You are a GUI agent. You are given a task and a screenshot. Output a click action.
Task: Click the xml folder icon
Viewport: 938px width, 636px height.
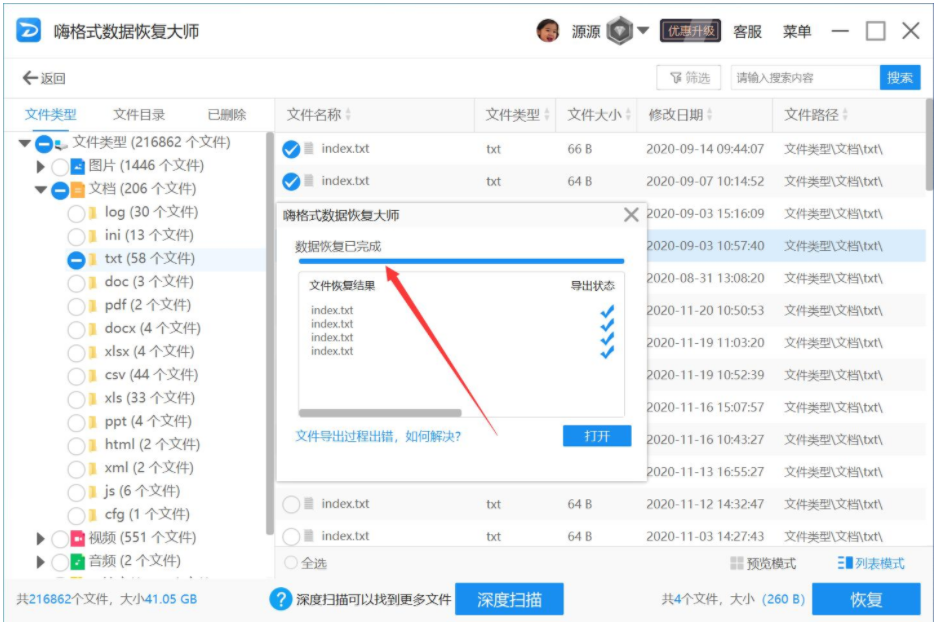click(93, 469)
